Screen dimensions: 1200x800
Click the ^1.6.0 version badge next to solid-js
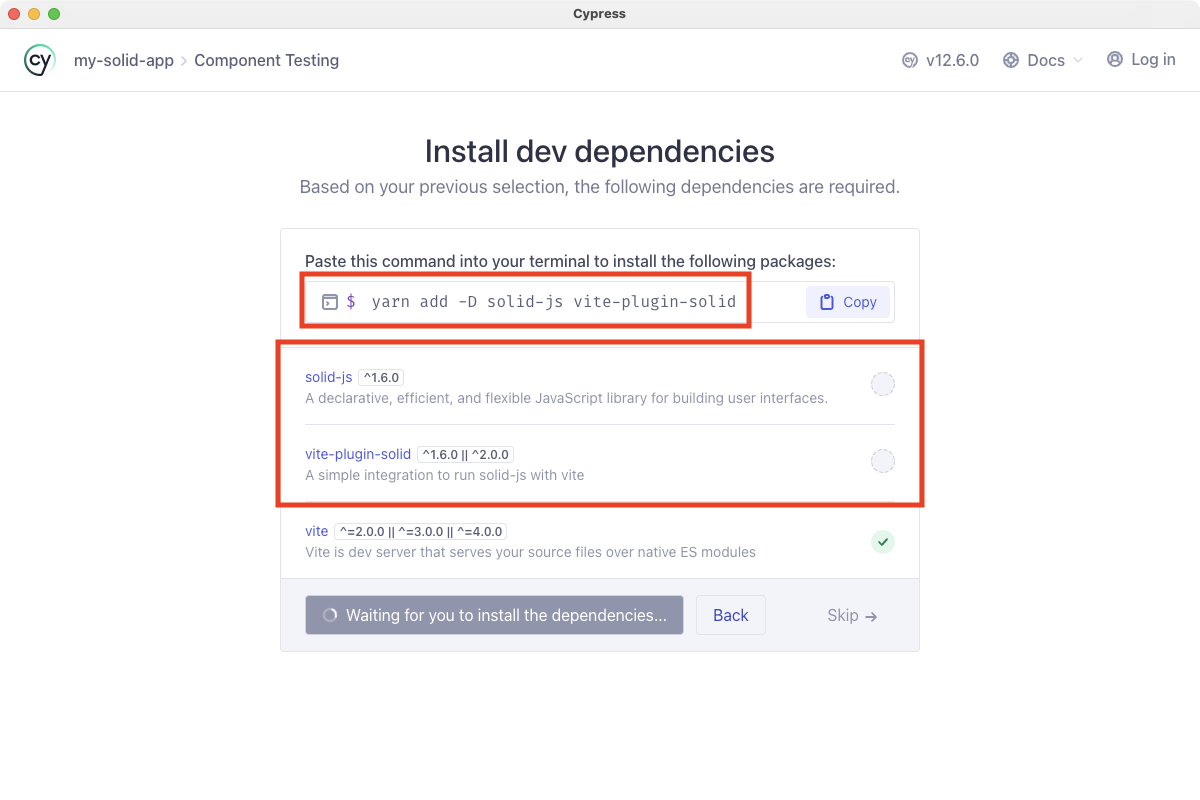click(x=380, y=377)
